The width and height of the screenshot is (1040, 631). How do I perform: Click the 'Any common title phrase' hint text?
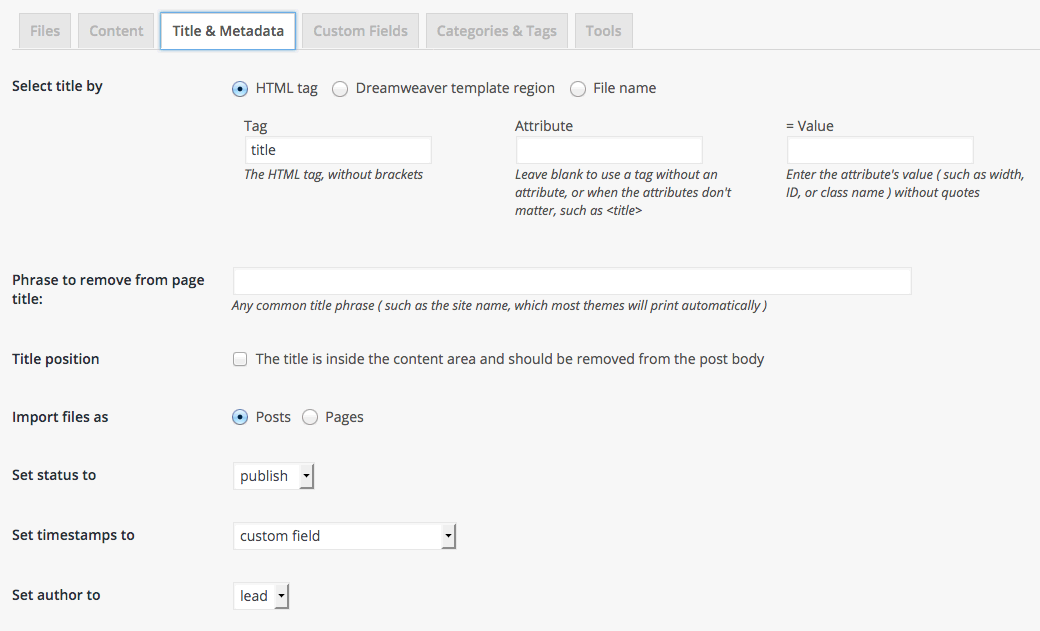click(499, 305)
